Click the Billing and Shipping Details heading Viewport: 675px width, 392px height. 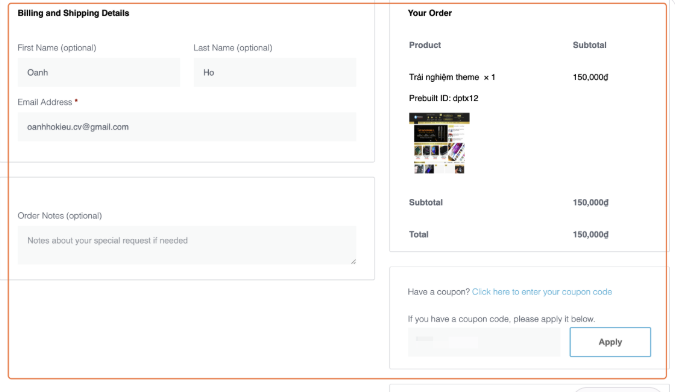tap(73, 13)
